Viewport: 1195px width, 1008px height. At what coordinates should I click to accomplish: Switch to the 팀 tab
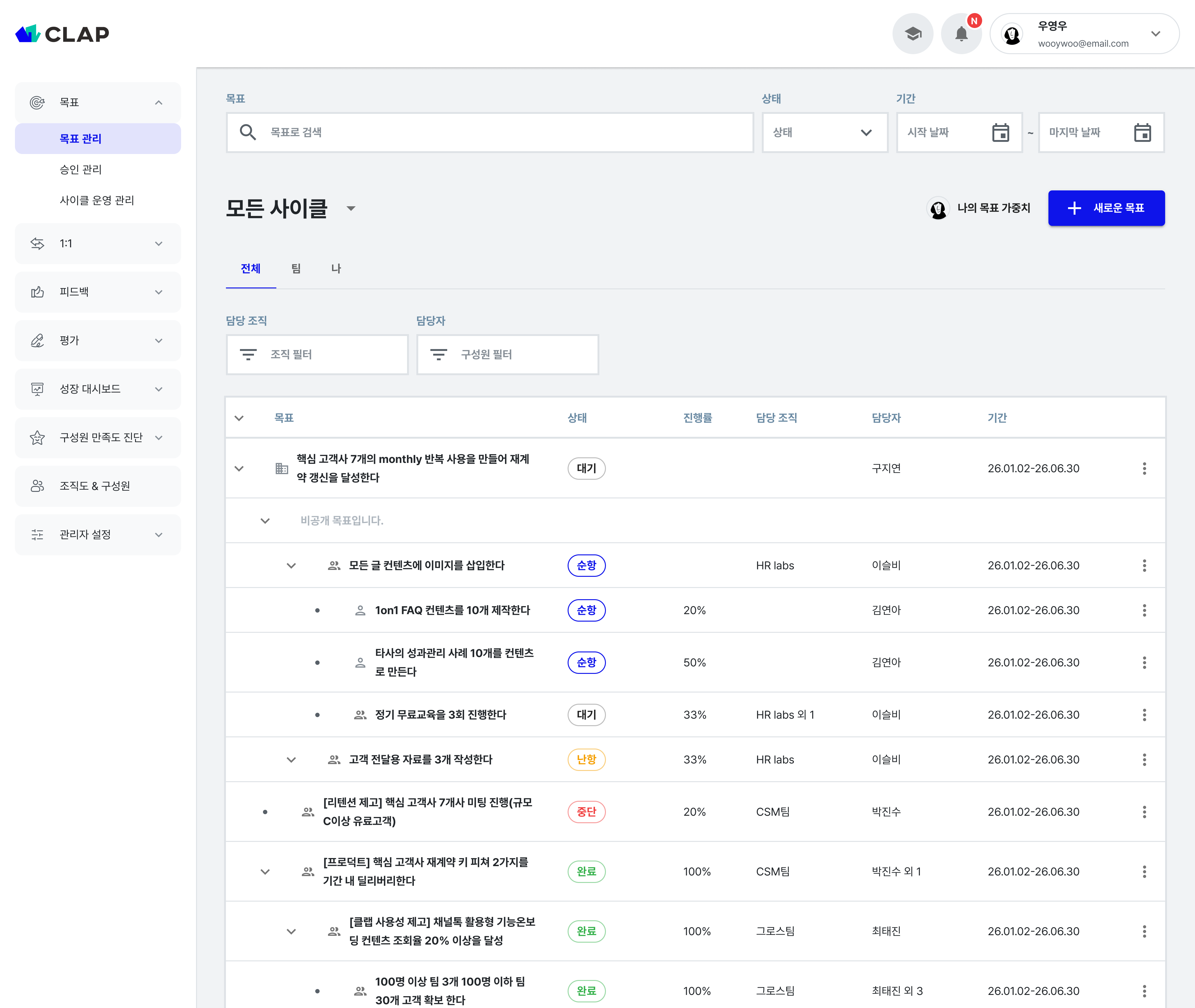tap(295, 268)
